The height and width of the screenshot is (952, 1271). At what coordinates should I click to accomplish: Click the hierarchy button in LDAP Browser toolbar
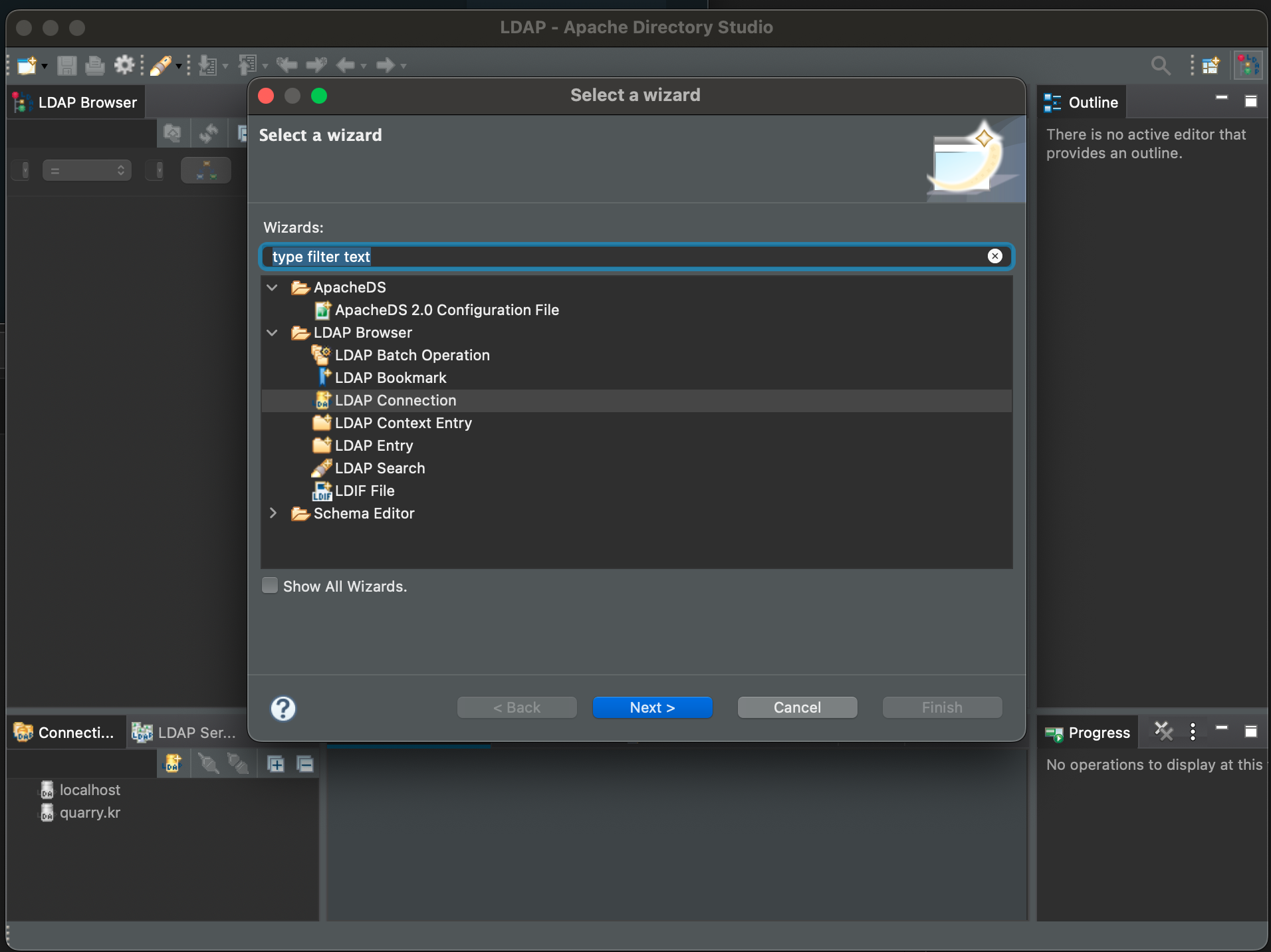click(x=206, y=170)
